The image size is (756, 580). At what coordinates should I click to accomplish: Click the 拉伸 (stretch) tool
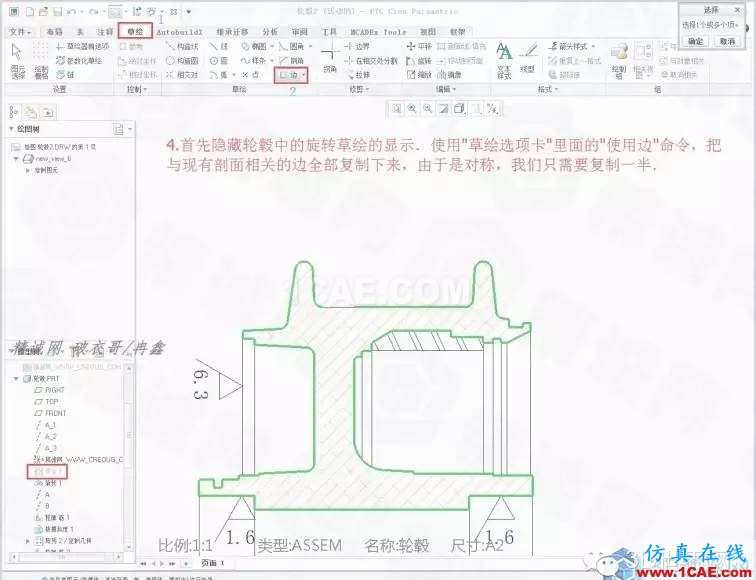pos(358,75)
